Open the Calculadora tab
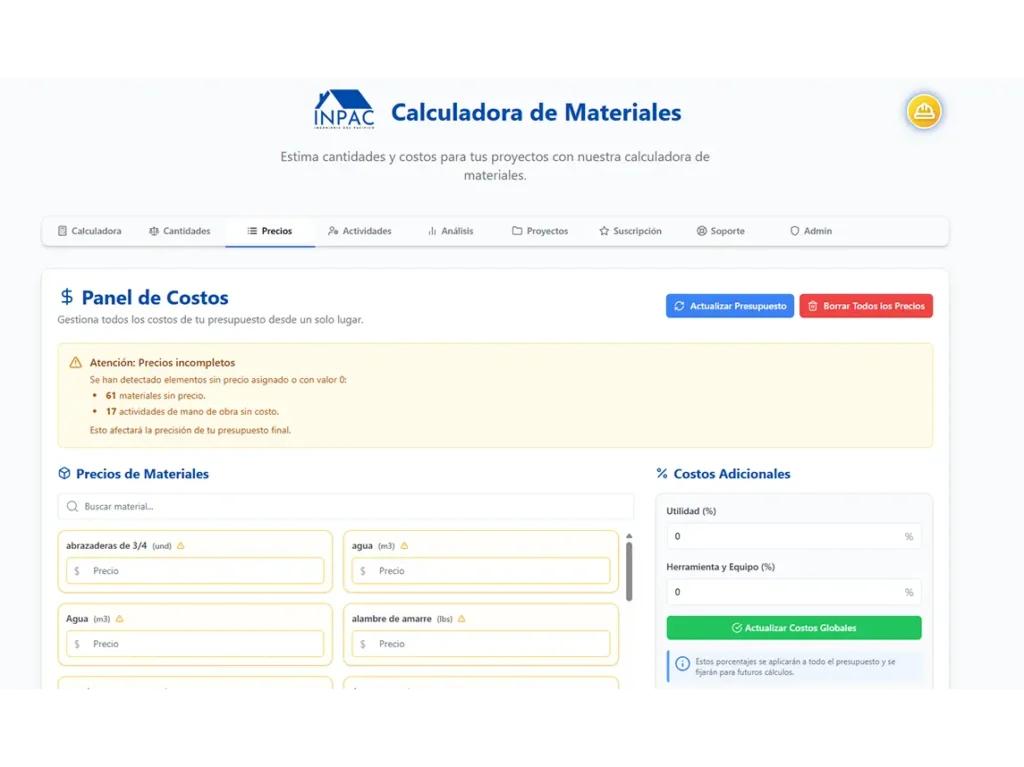1024x767 pixels. pyautogui.click(x=89, y=231)
